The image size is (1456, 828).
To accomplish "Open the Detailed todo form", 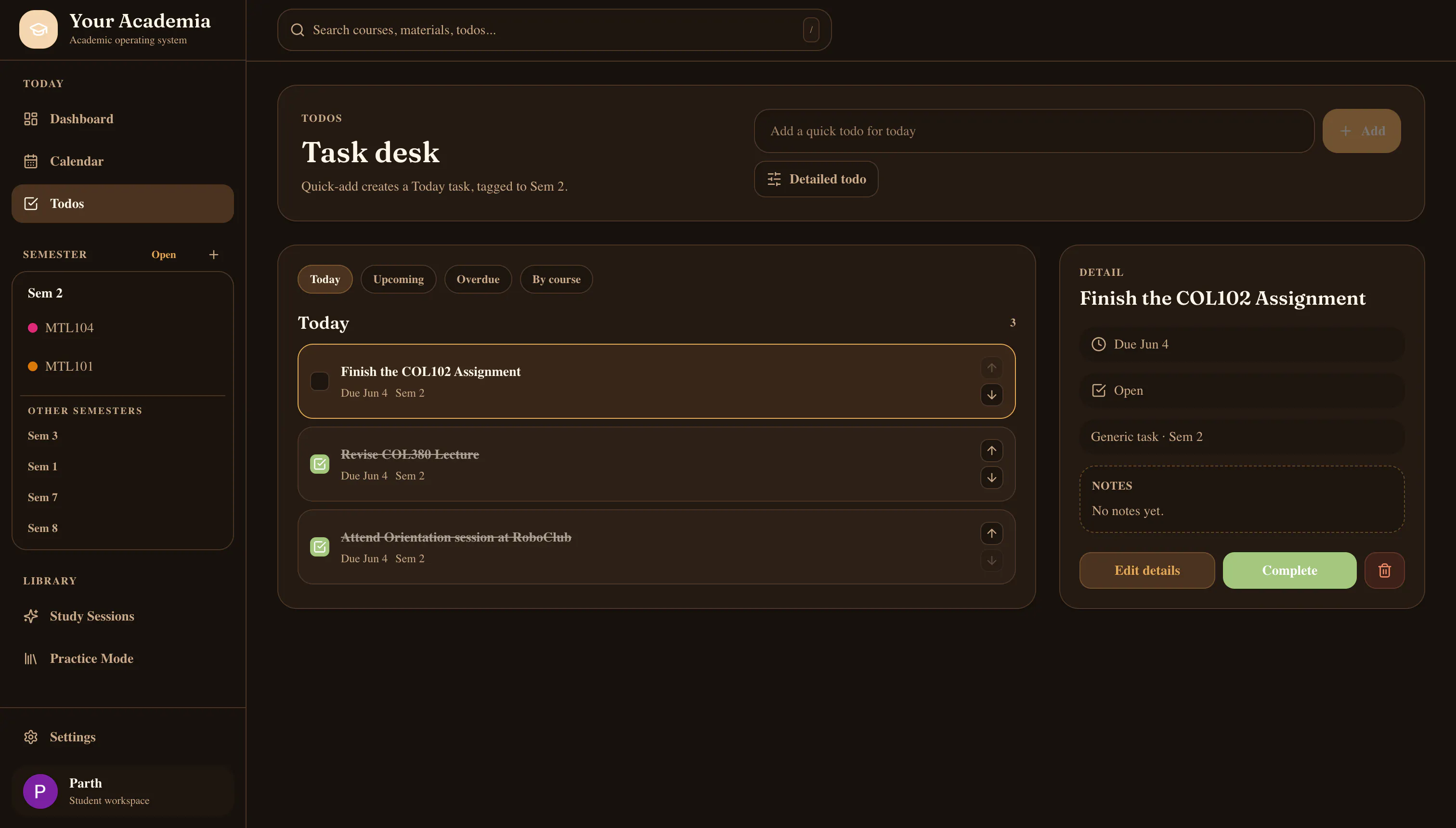I will coord(816,179).
